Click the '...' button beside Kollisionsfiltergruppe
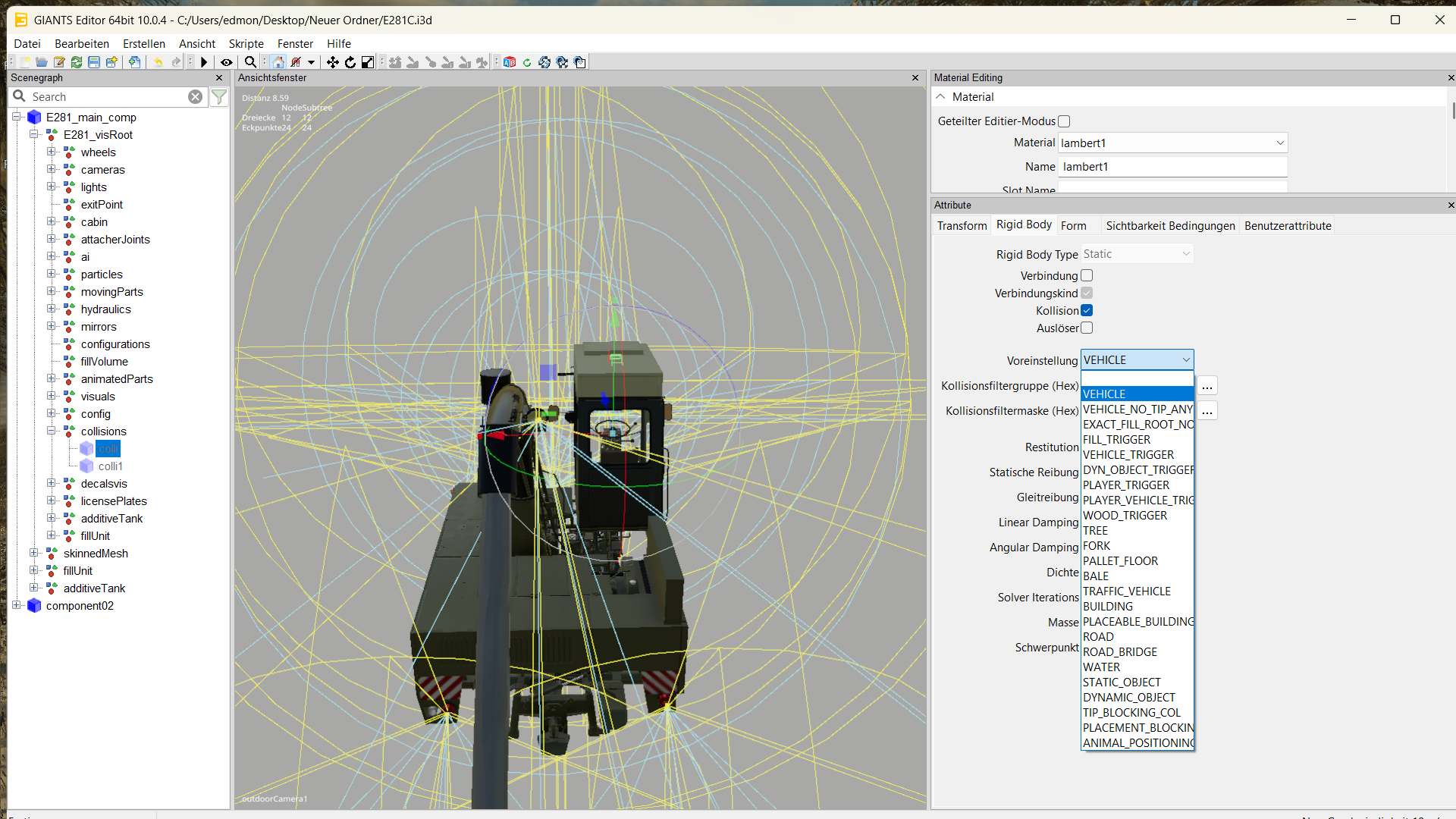 click(x=1207, y=387)
